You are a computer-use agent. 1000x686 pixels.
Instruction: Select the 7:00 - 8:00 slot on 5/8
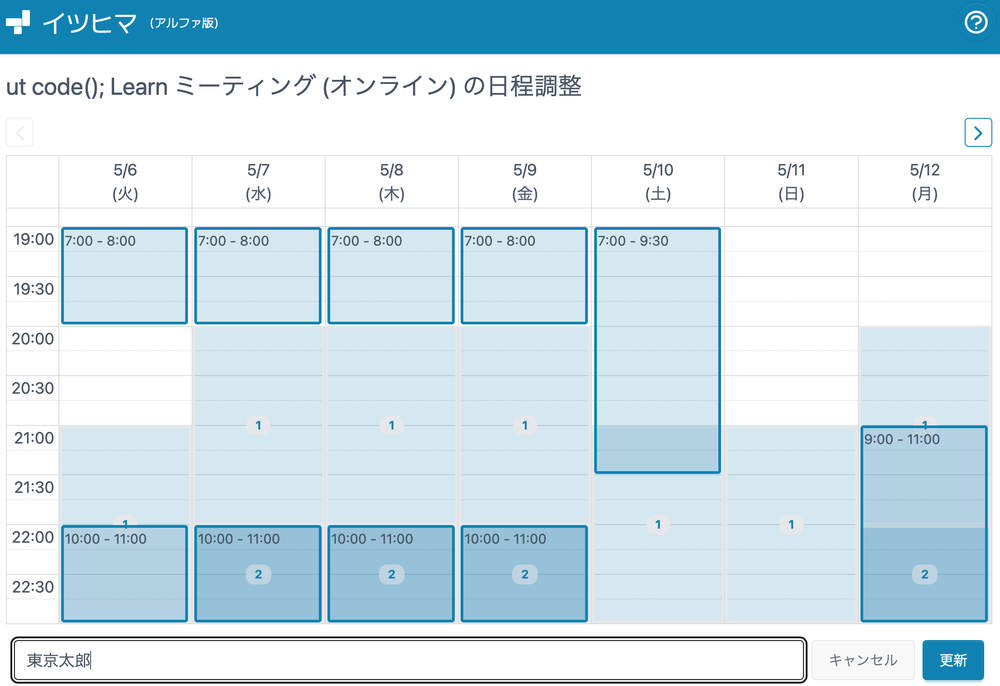pos(390,276)
